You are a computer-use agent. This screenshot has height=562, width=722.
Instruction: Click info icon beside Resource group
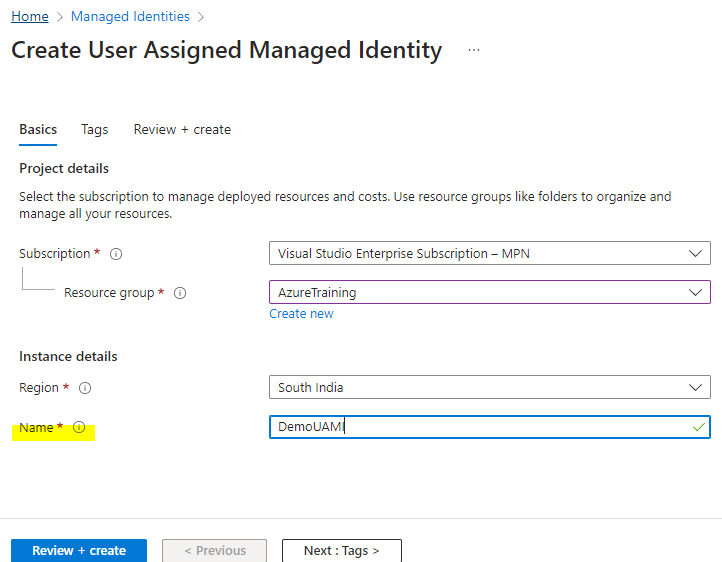(180, 293)
